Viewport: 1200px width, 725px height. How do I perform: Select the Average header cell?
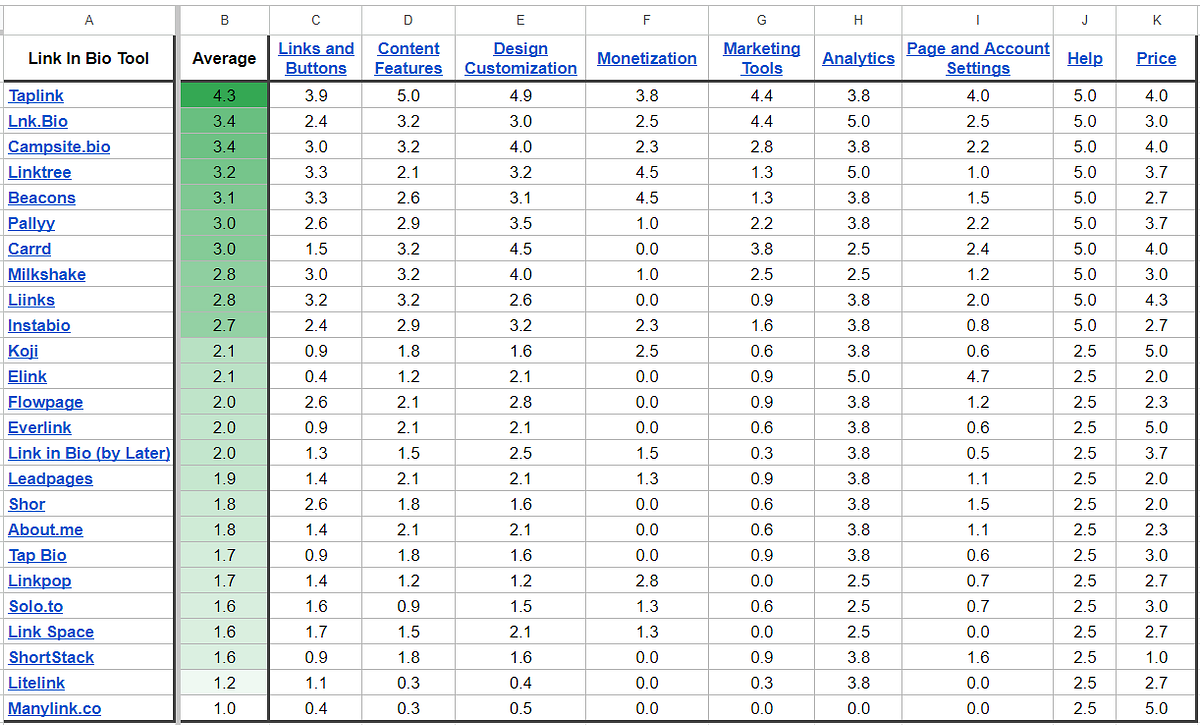click(x=224, y=58)
